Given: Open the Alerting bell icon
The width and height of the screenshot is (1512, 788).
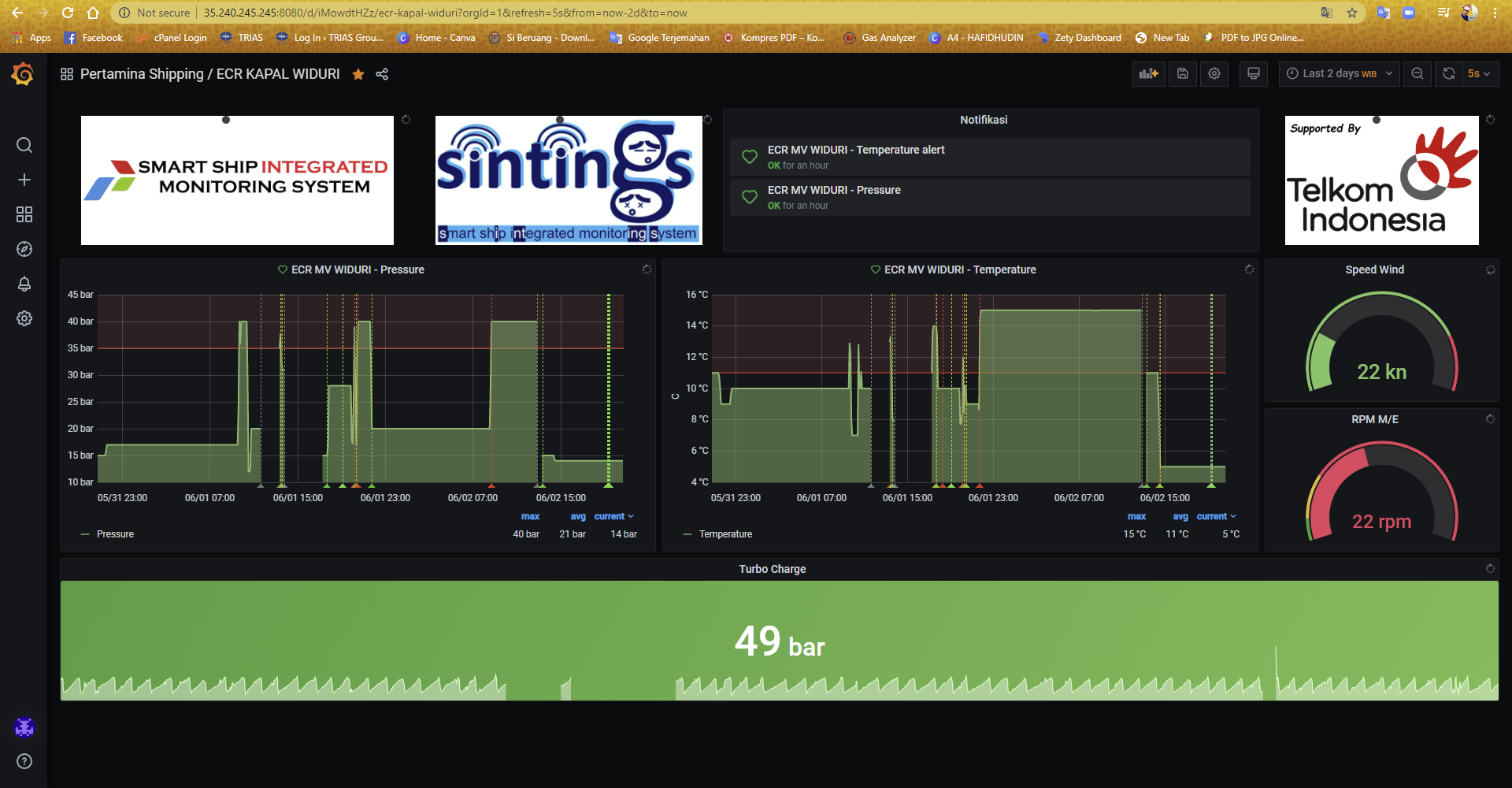Looking at the screenshot, I should [x=24, y=284].
